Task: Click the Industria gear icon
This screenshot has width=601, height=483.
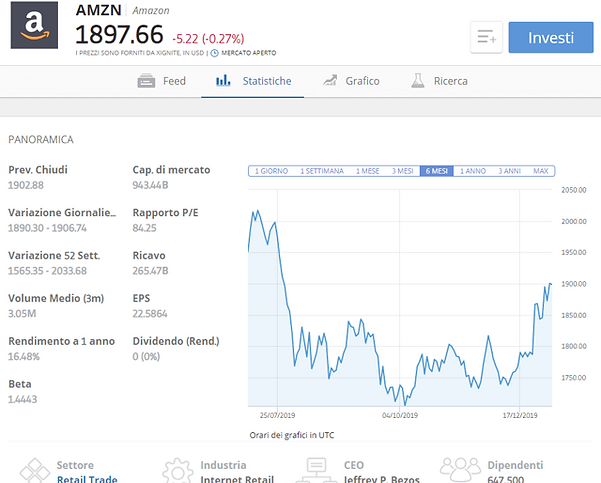Action: (177, 470)
